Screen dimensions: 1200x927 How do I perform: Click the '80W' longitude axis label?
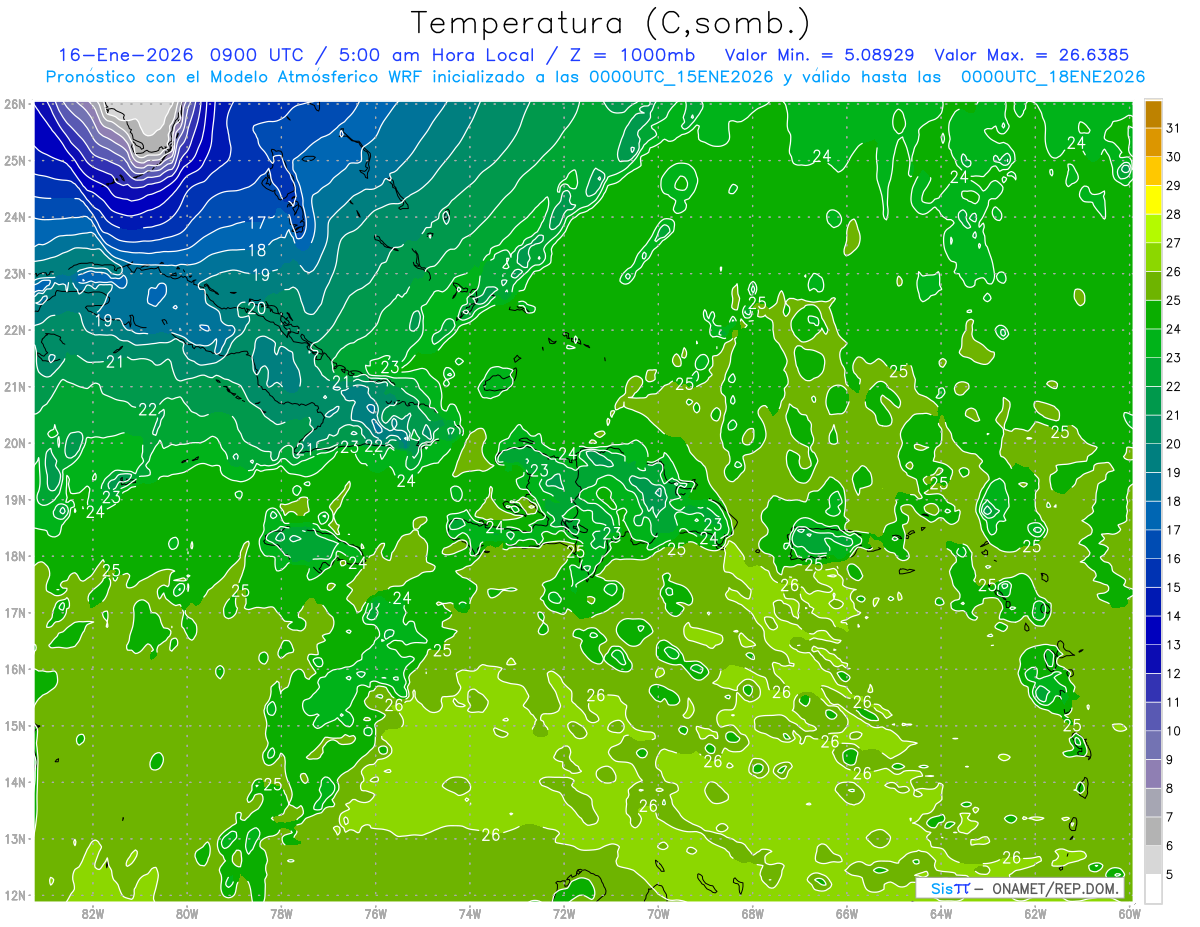tap(187, 913)
